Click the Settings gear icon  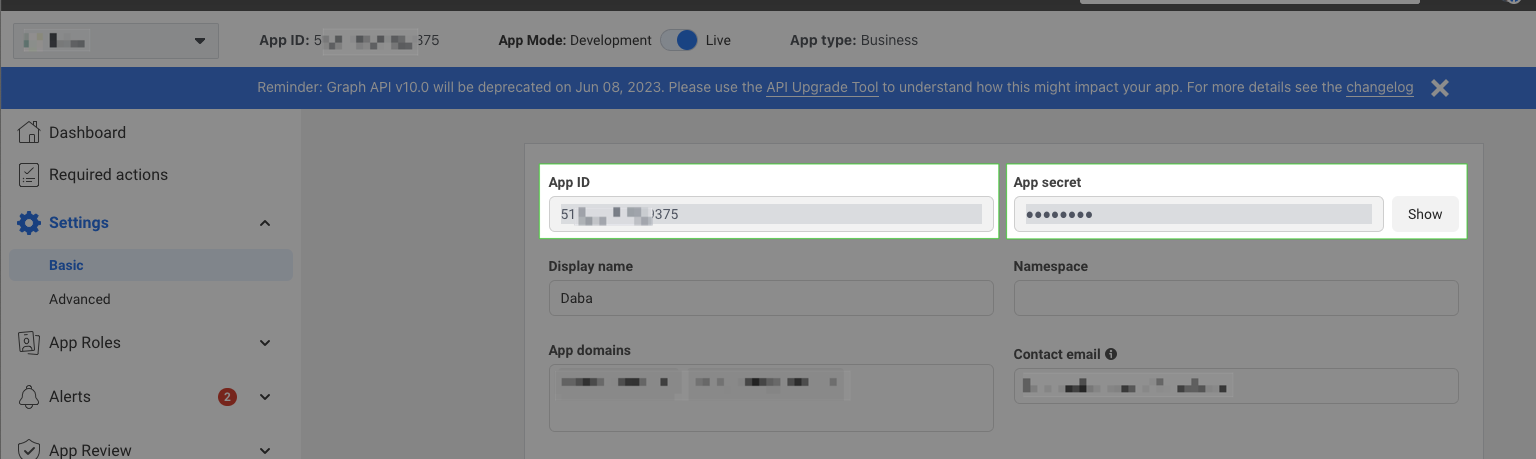tap(29, 223)
